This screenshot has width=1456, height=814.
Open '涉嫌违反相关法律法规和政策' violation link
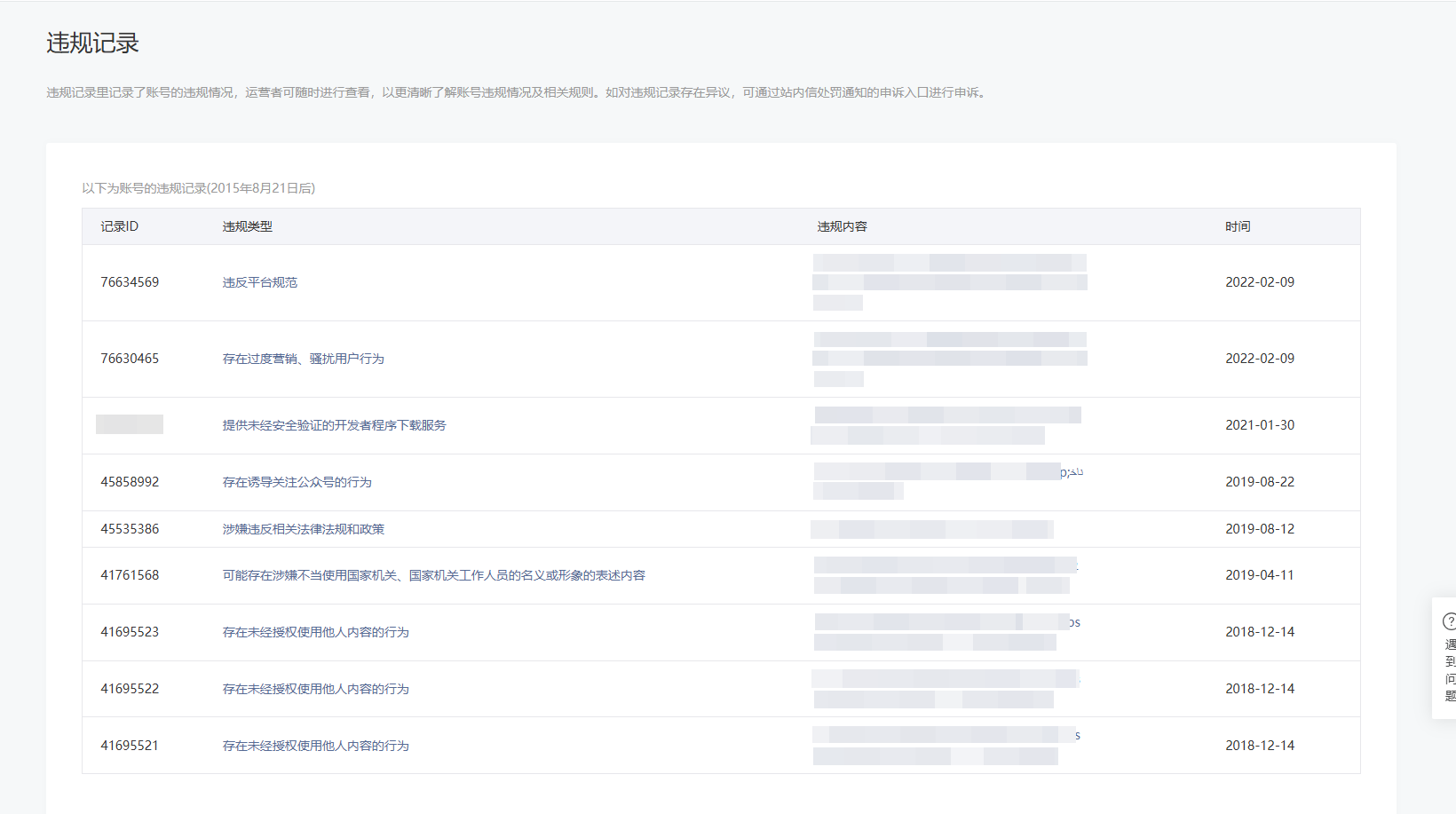pyautogui.click(x=303, y=529)
